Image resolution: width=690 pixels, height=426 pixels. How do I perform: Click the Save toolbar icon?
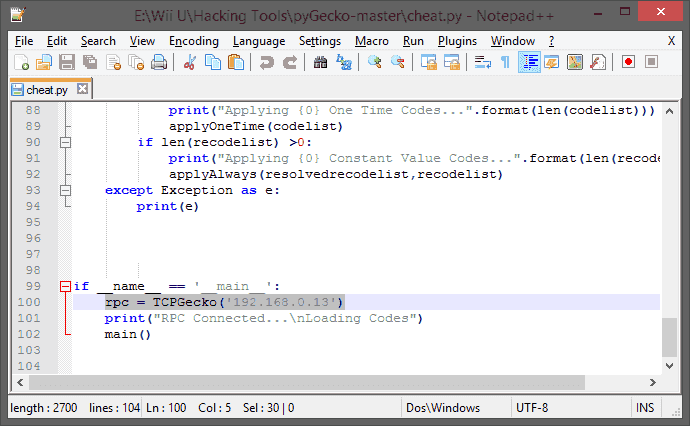tap(67, 62)
